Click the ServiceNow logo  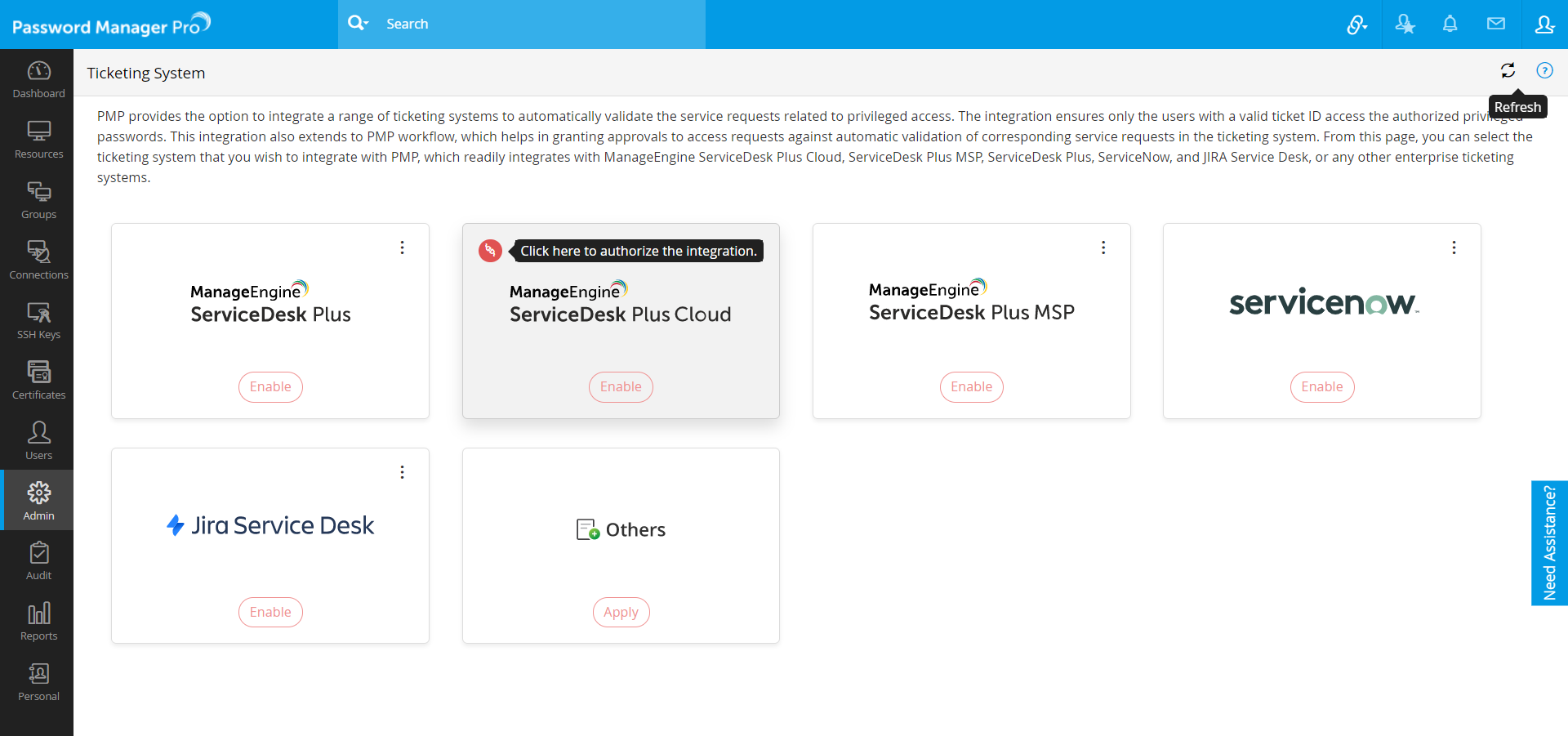click(x=1324, y=301)
